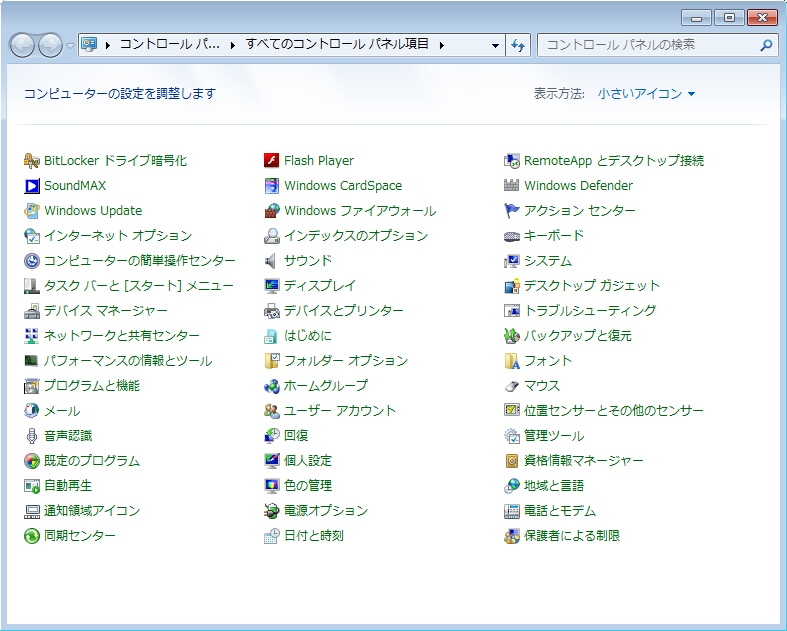Open インデックスのオプション link
The height and width of the screenshot is (631, 787).
pyautogui.click(x=356, y=235)
